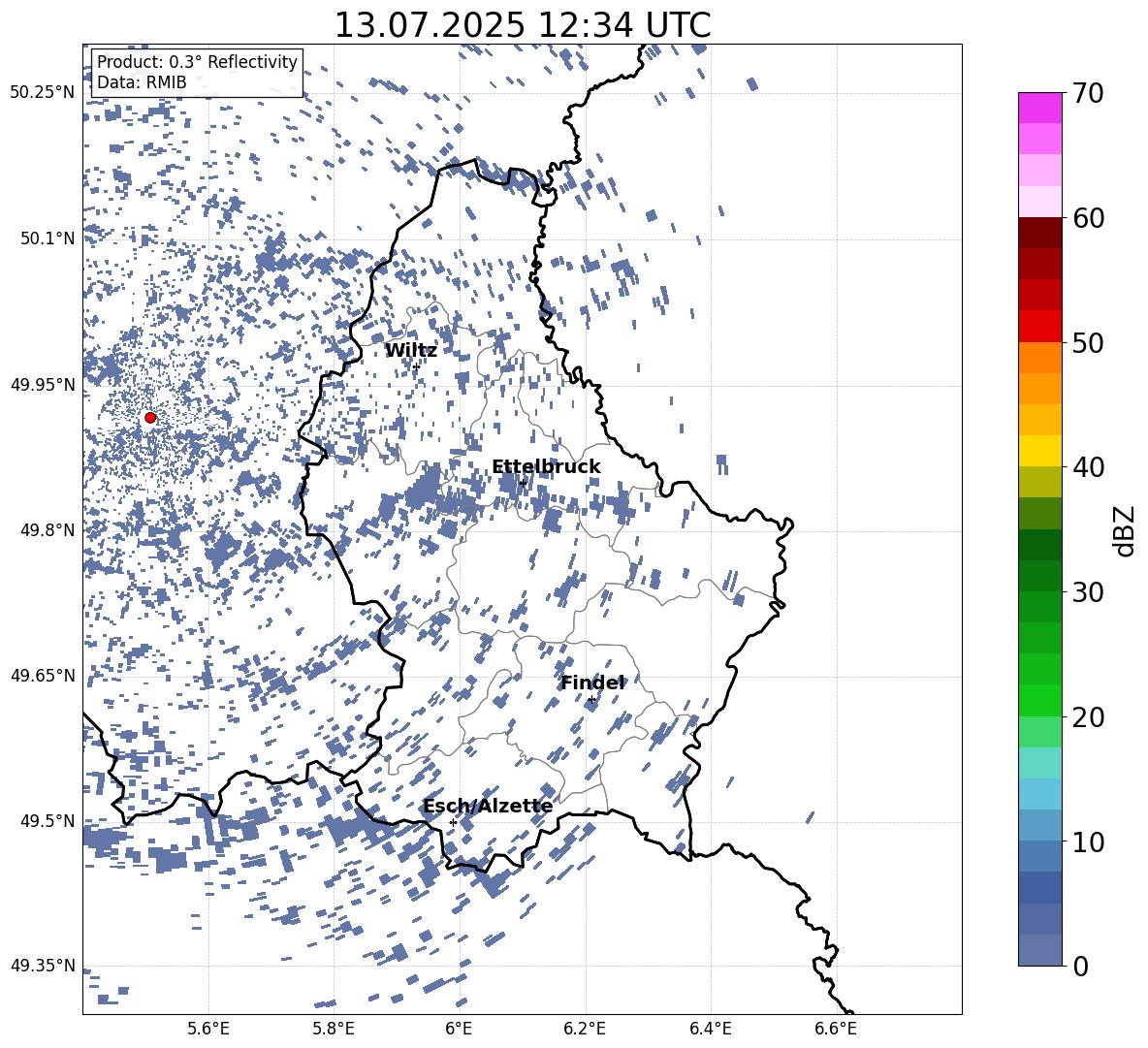Click the 20 colorbar tick label

pyautogui.click(x=1088, y=717)
